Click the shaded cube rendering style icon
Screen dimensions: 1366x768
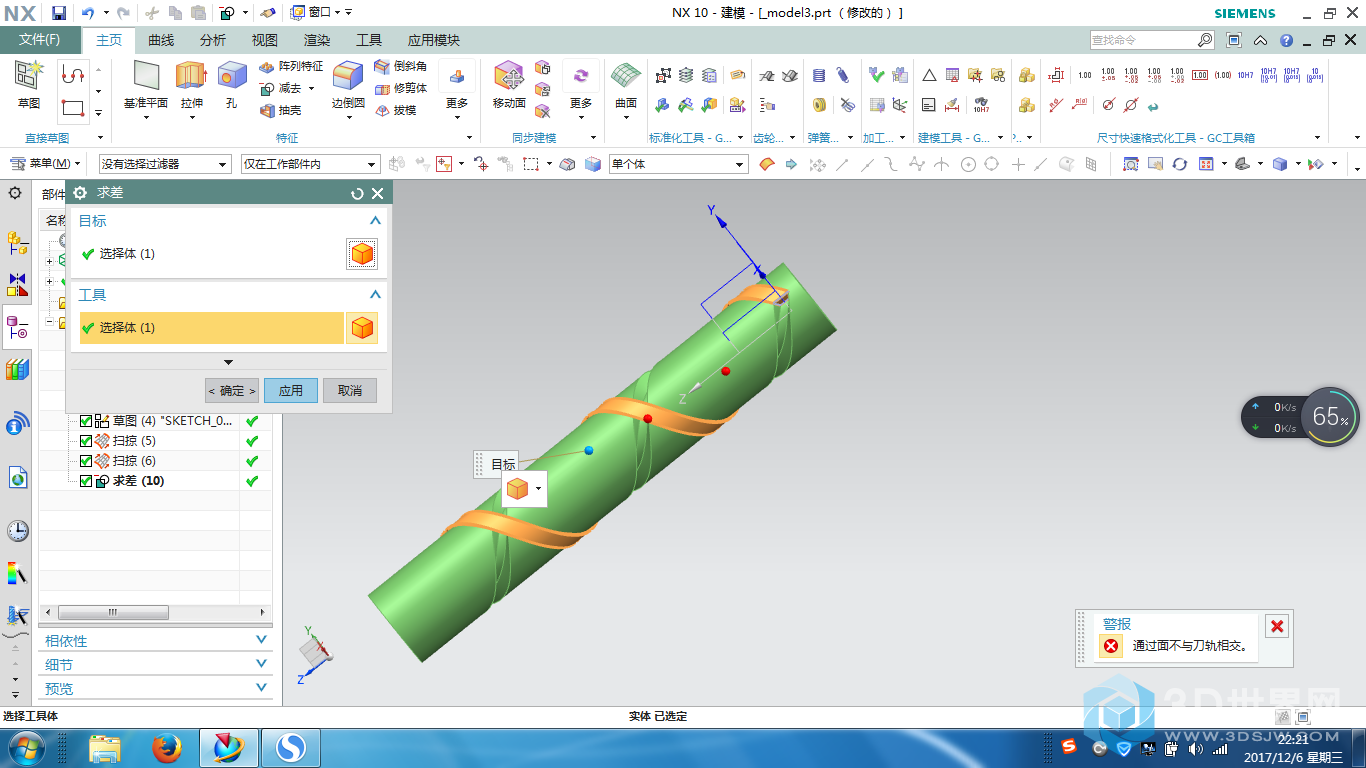tap(1280, 164)
